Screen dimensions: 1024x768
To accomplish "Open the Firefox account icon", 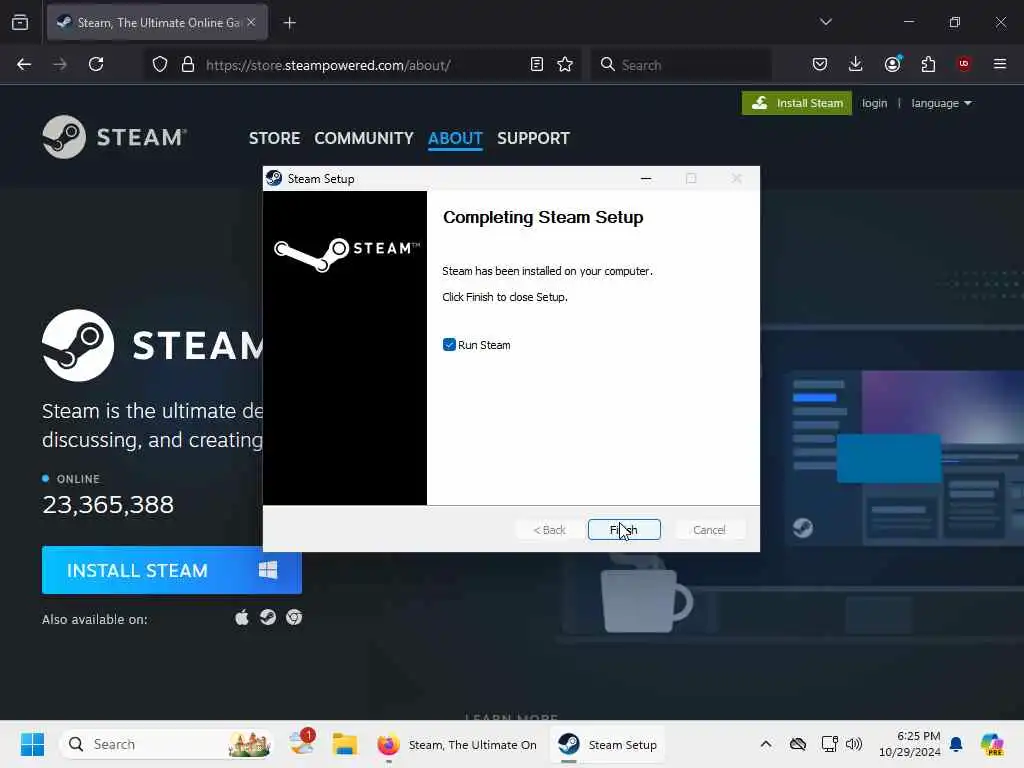I will (x=892, y=64).
